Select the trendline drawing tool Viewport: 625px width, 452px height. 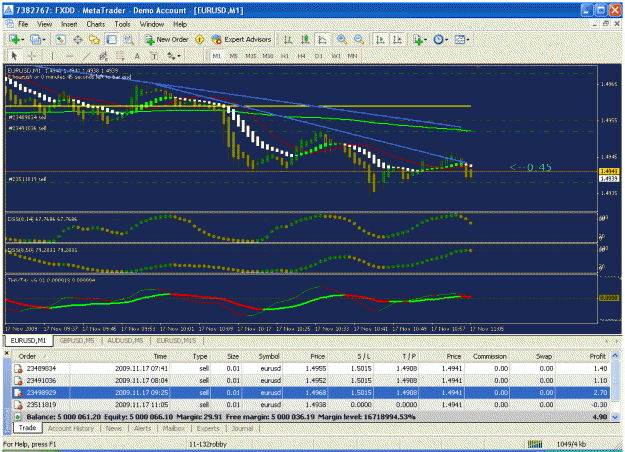click(86, 56)
